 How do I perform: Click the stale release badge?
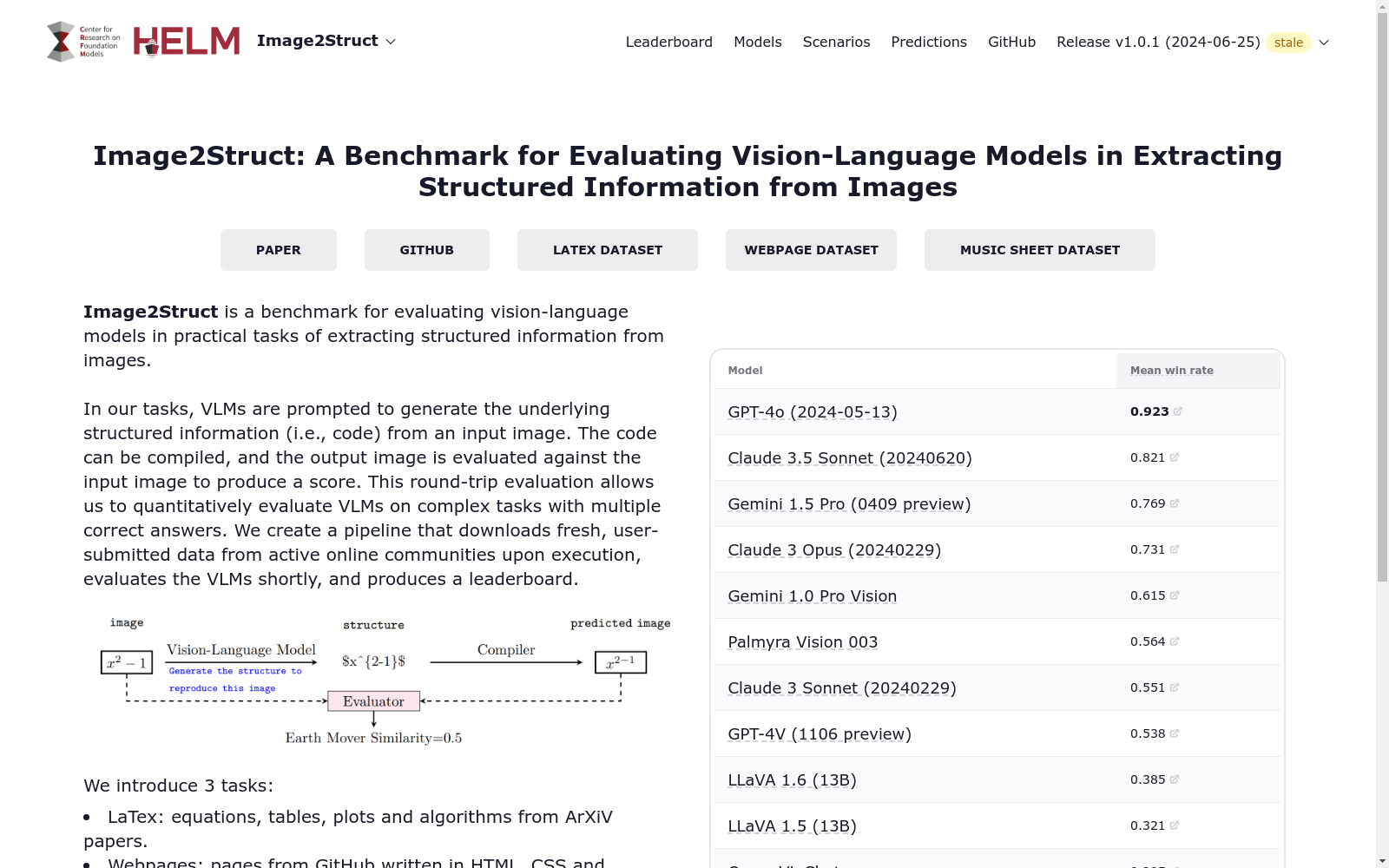click(x=1288, y=43)
